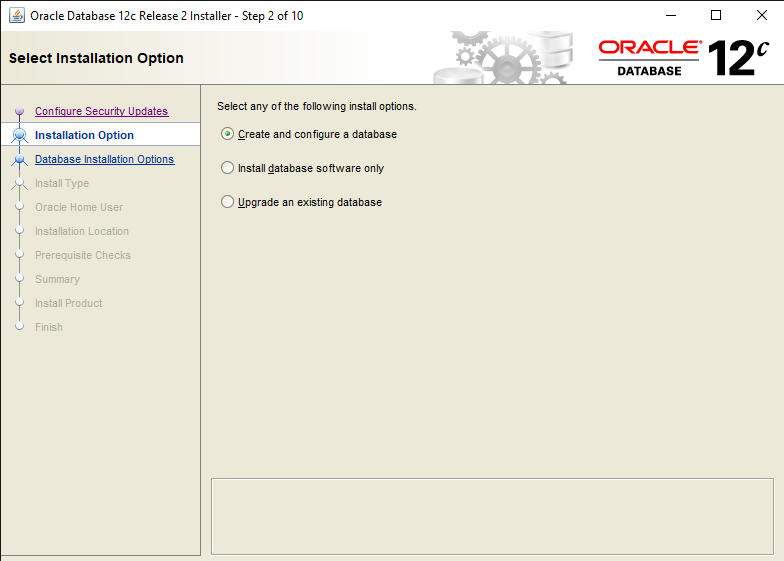
Task: Minimize the installer window
Action: 671,16
